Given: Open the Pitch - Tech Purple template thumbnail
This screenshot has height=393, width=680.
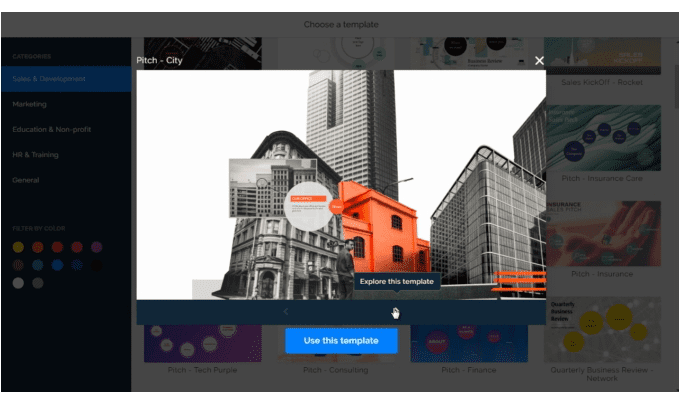Looking at the screenshot, I should (x=203, y=344).
